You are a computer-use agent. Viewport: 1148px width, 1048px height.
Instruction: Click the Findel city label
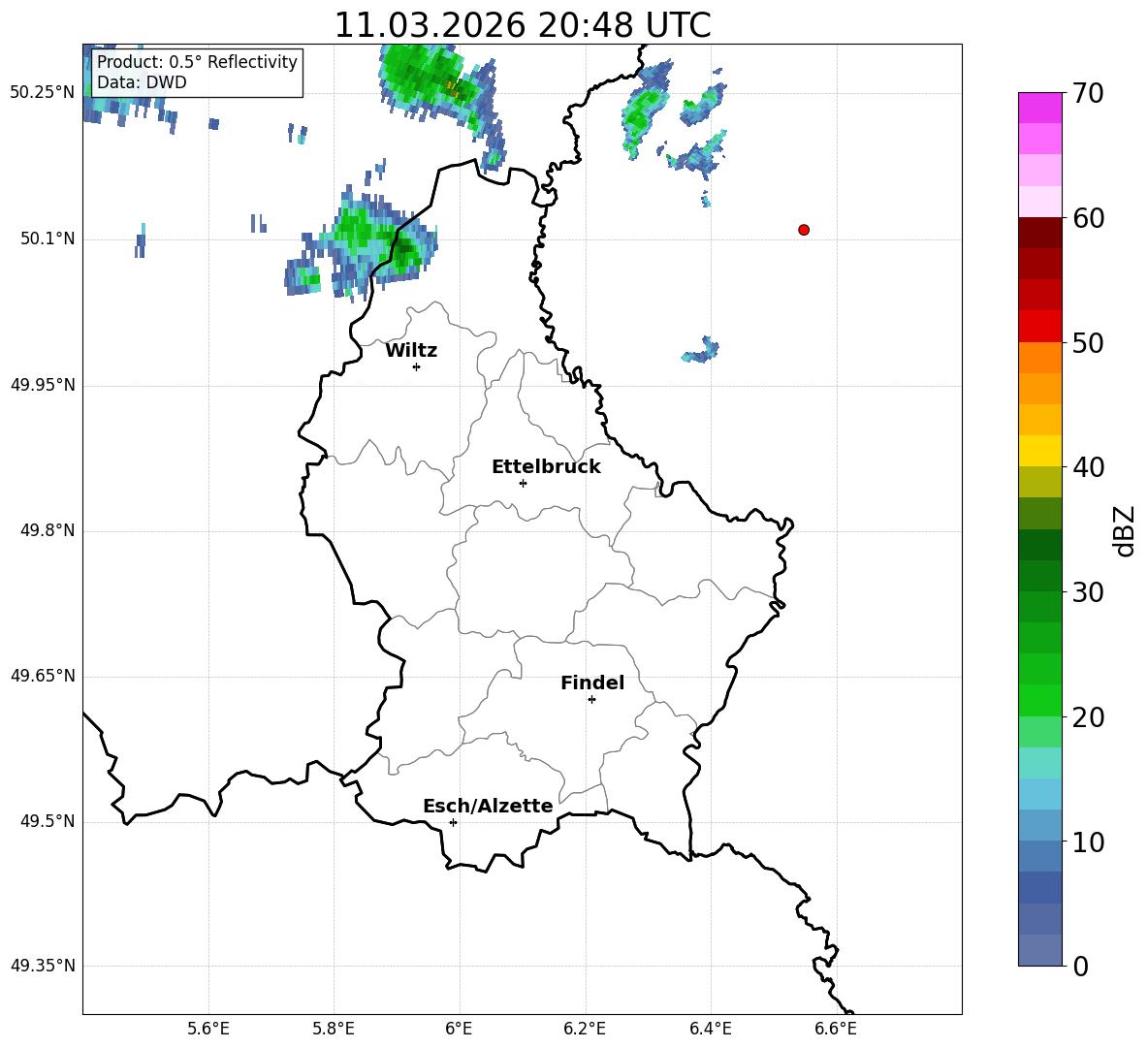pyautogui.click(x=592, y=683)
